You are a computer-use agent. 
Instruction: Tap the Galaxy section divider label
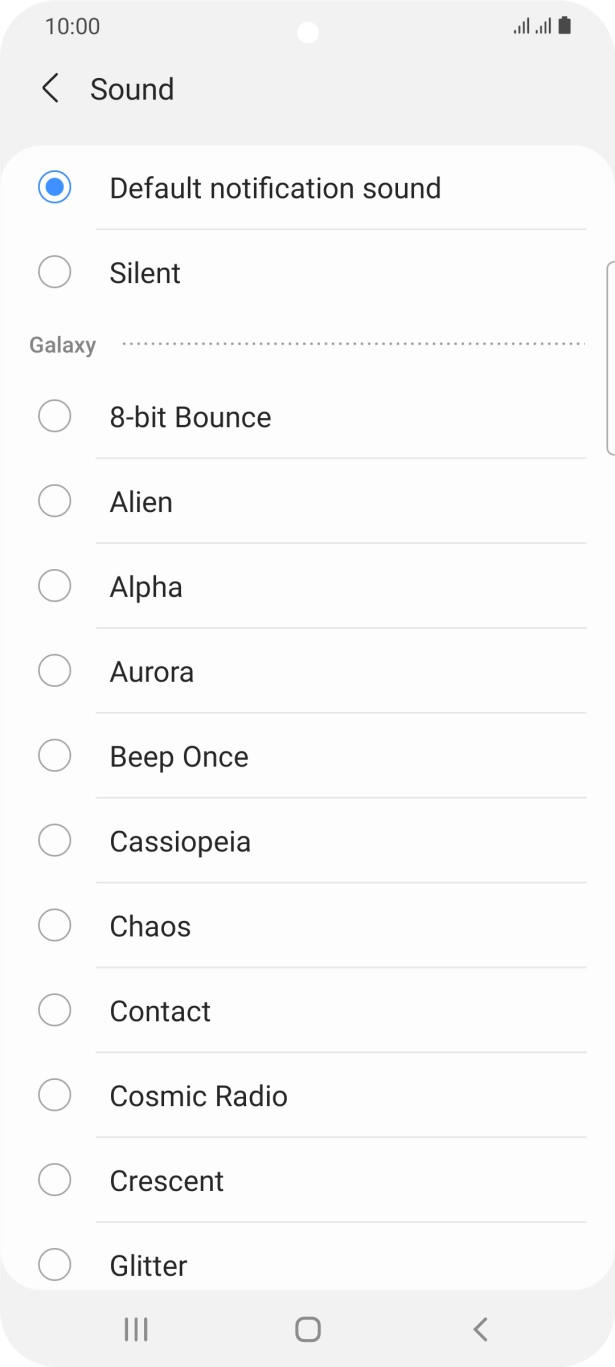click(x=62, y=344)
